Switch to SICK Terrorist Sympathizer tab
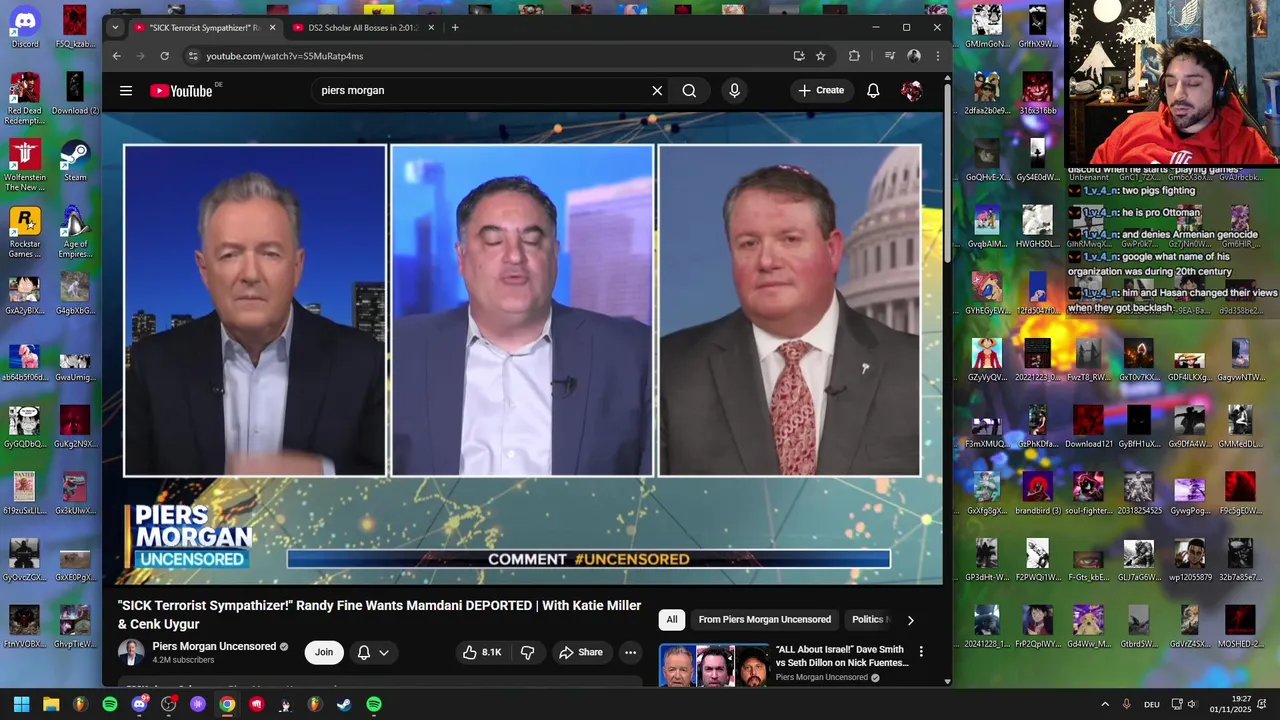The height and width of the screenshot is (720, 1280). pyautogui.click(x=205, y=28)
